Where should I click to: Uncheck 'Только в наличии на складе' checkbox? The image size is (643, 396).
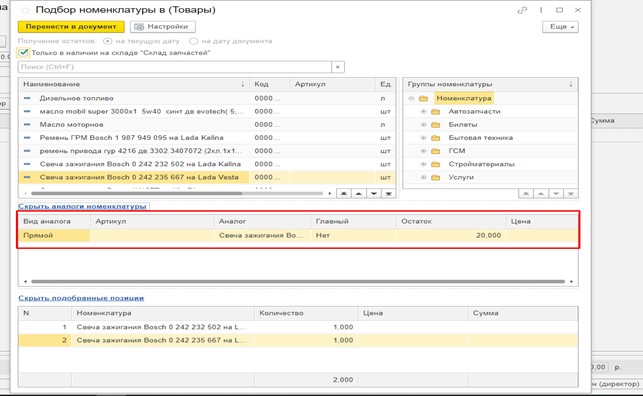click(23, 52)
